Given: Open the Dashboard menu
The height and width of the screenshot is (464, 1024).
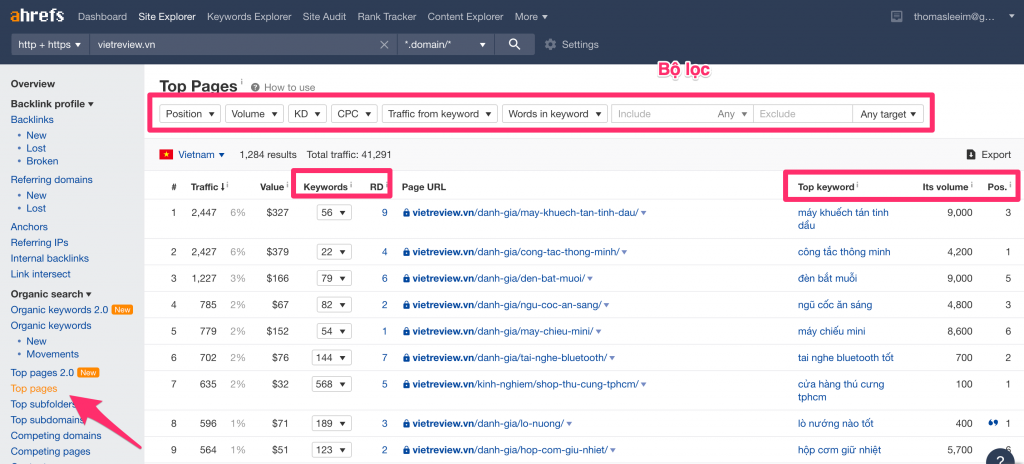Looking at the screenshot, I should click(103, 16).
